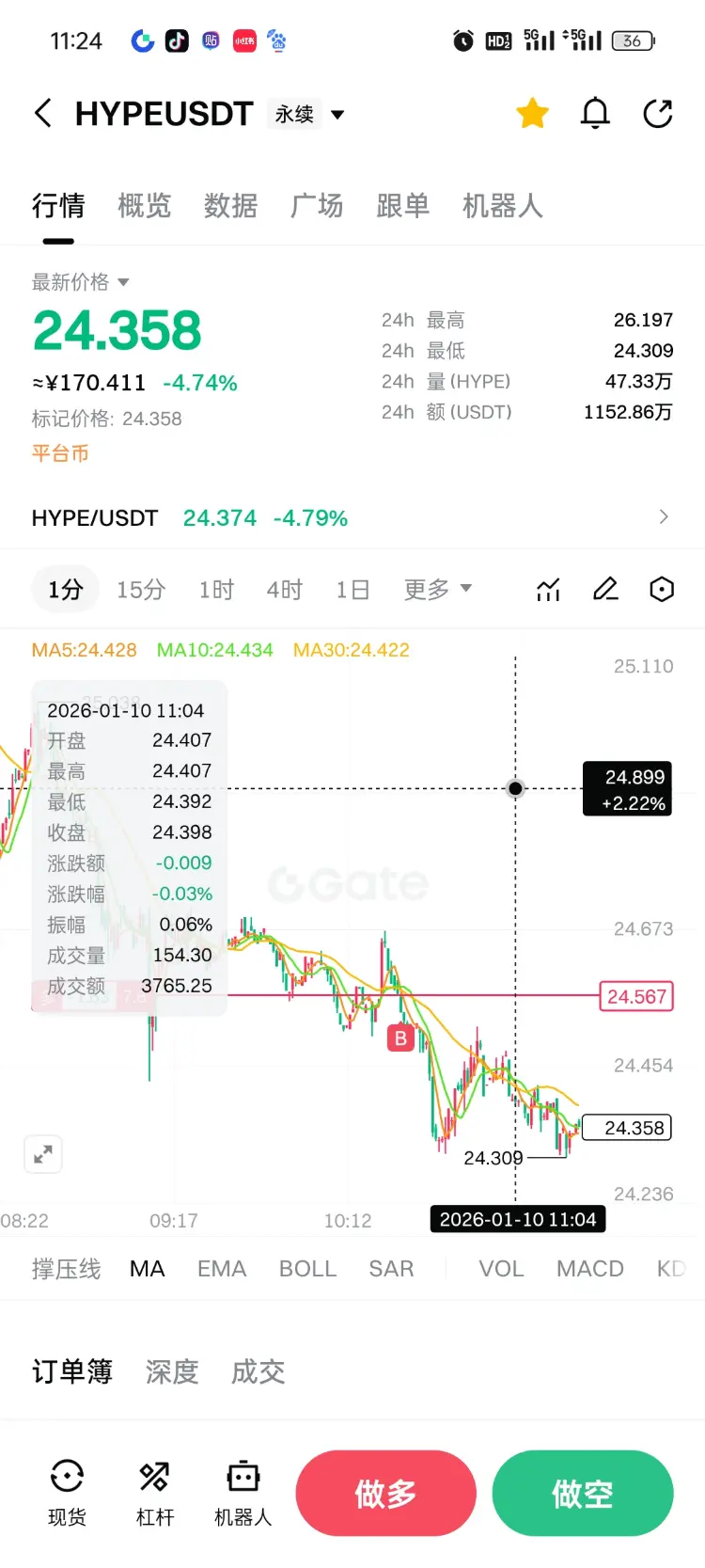
Task: Select the 4时 timeframe
Action: coord(285,590)
